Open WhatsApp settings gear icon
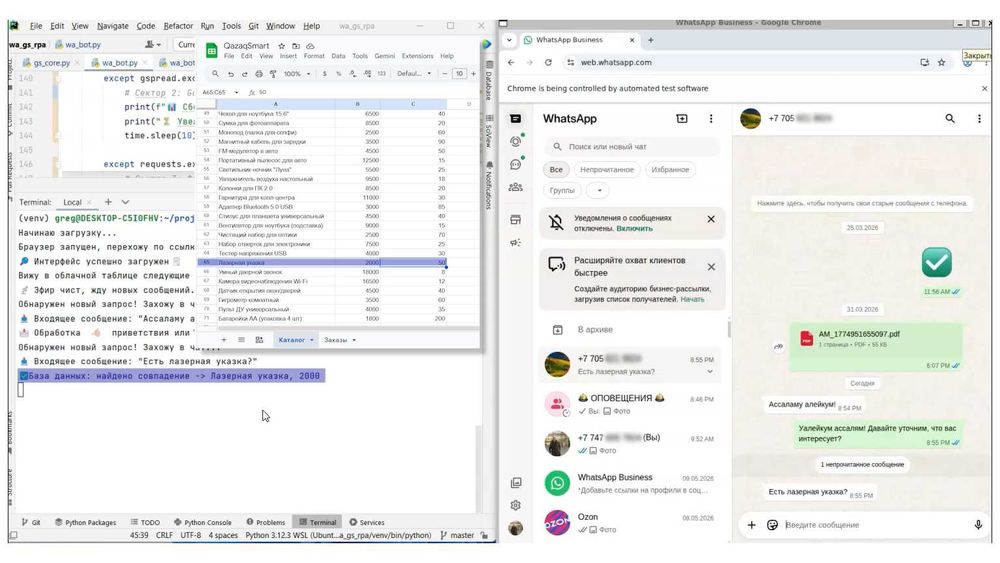The image size is (1000, 563). [x=515, y=505]
